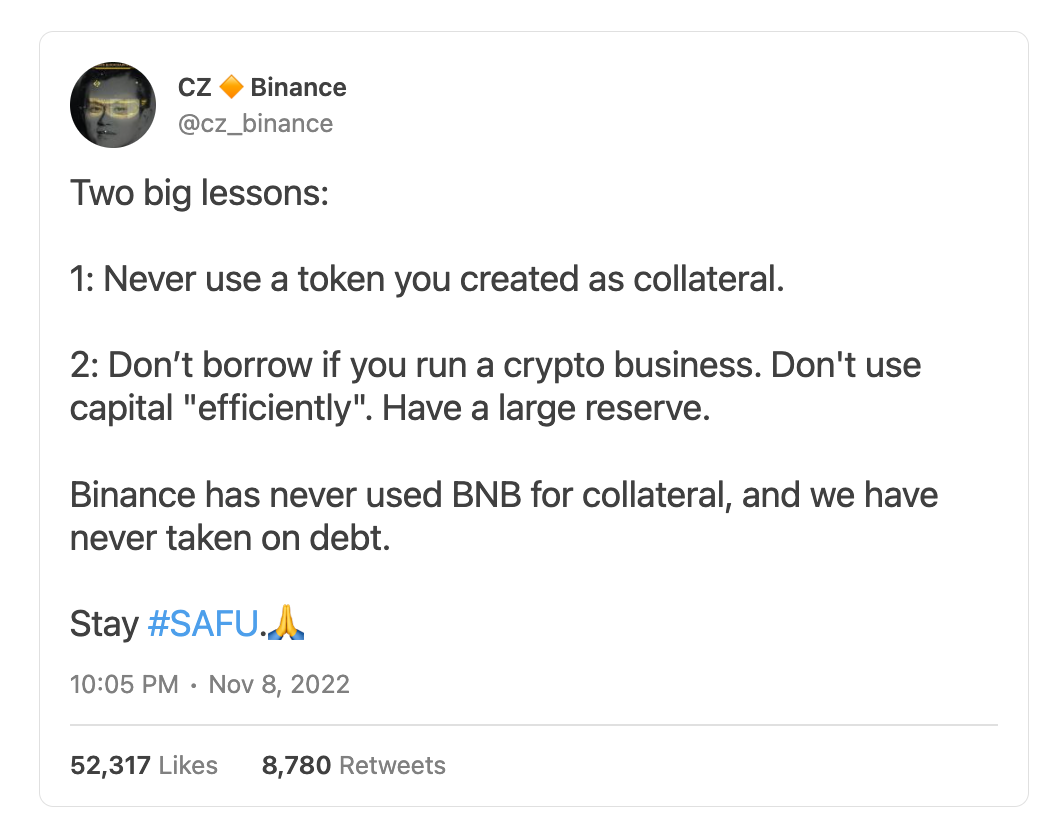Image resolution: width=1064 pixels, height=826 pixels.
Task: Click Binance in the account display name
Action: (x=298, y=88)
